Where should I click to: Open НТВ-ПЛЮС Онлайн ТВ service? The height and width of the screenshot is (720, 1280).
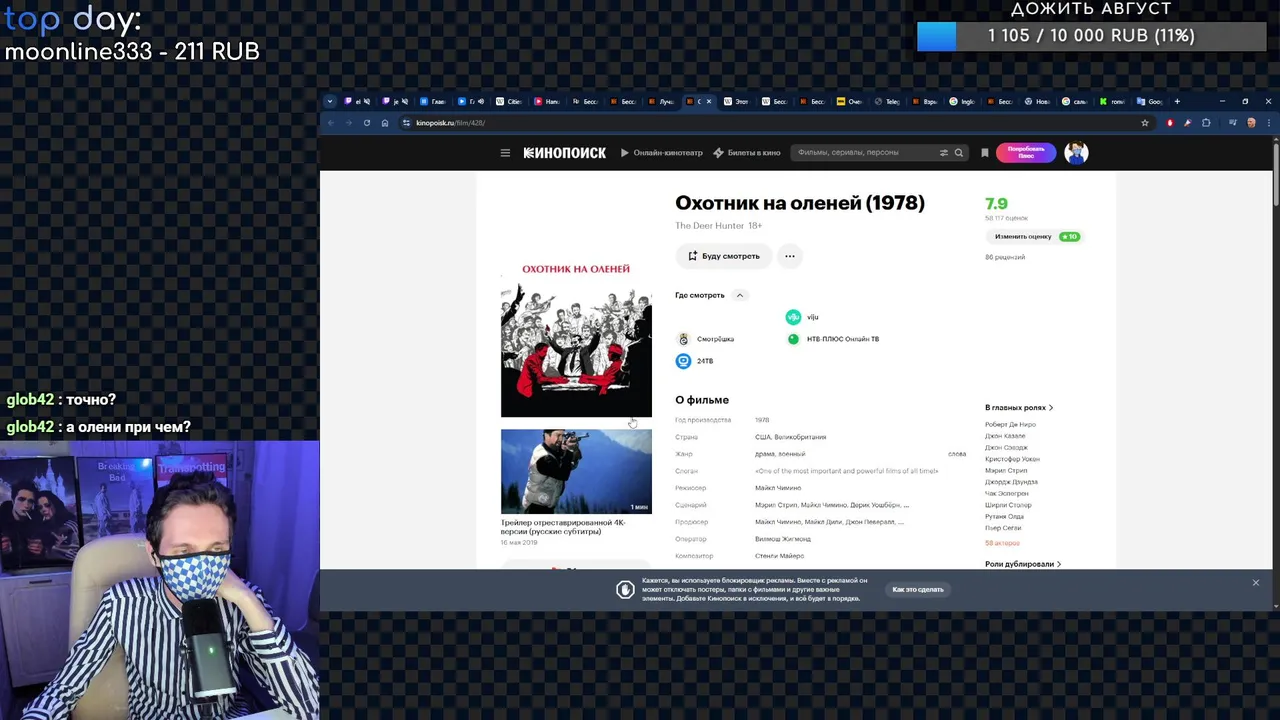(x=833, y=339)
